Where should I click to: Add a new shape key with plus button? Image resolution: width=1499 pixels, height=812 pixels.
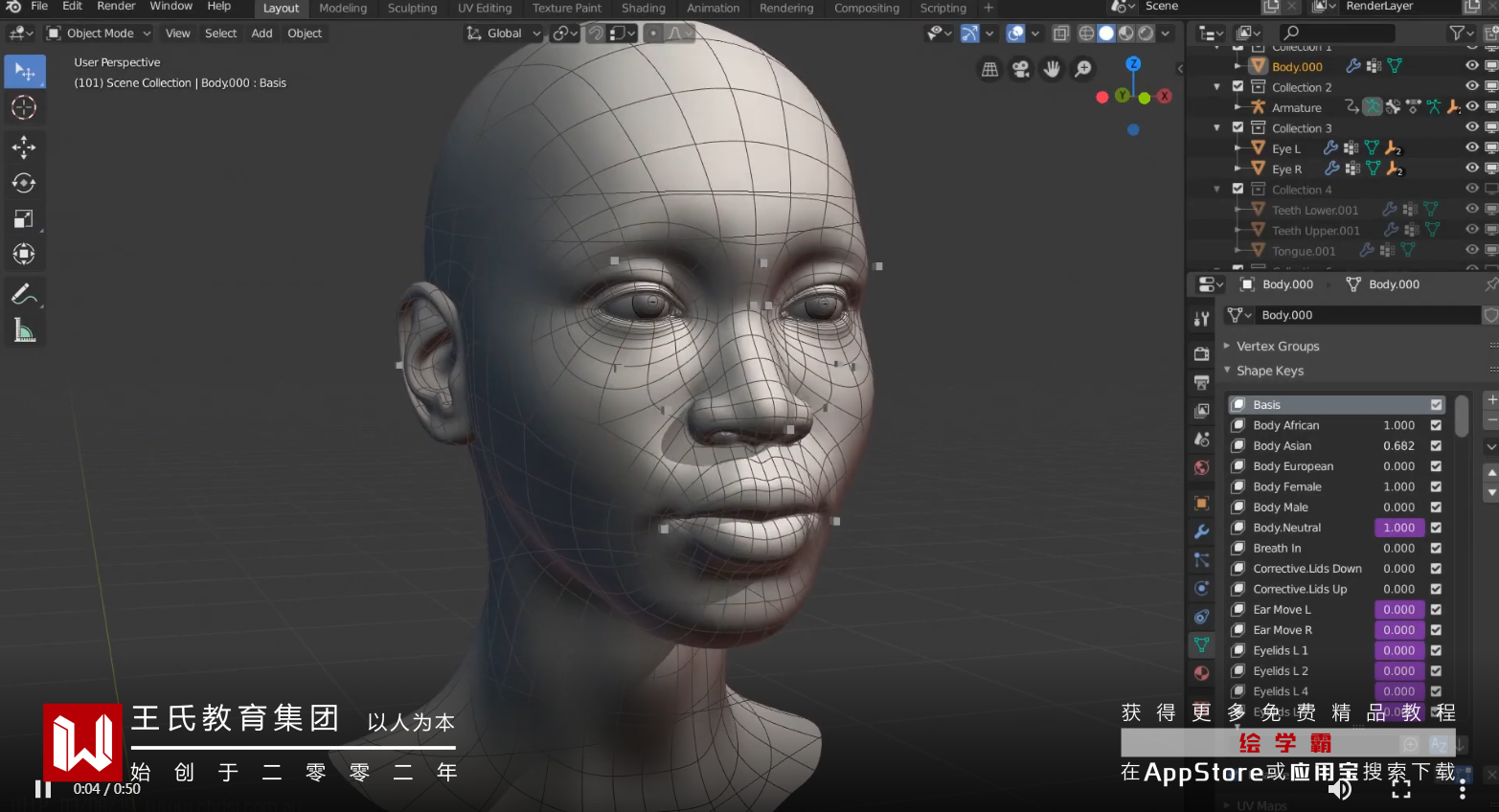tap(1491, 399)
